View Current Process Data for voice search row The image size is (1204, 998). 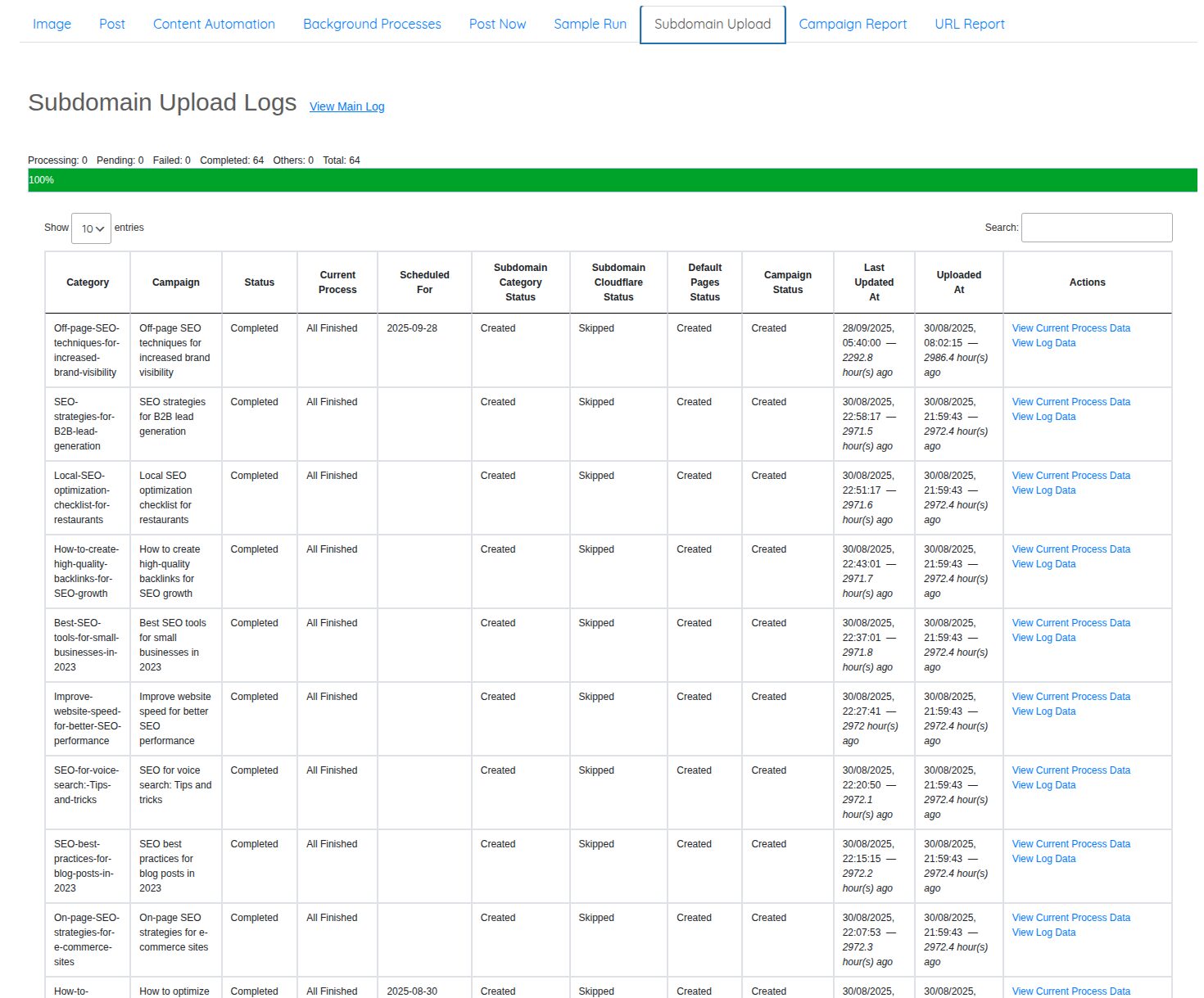(1070, 770)
